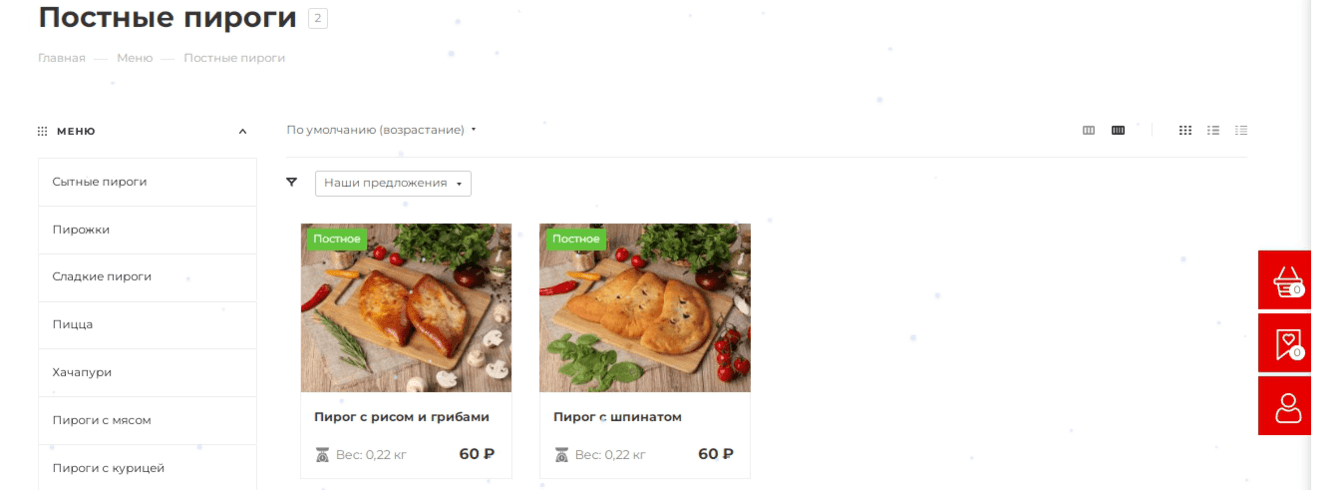Screen dimensions: 1340x490
Task: Go to Главная breadcrumb link
Action: click(62, 58)
